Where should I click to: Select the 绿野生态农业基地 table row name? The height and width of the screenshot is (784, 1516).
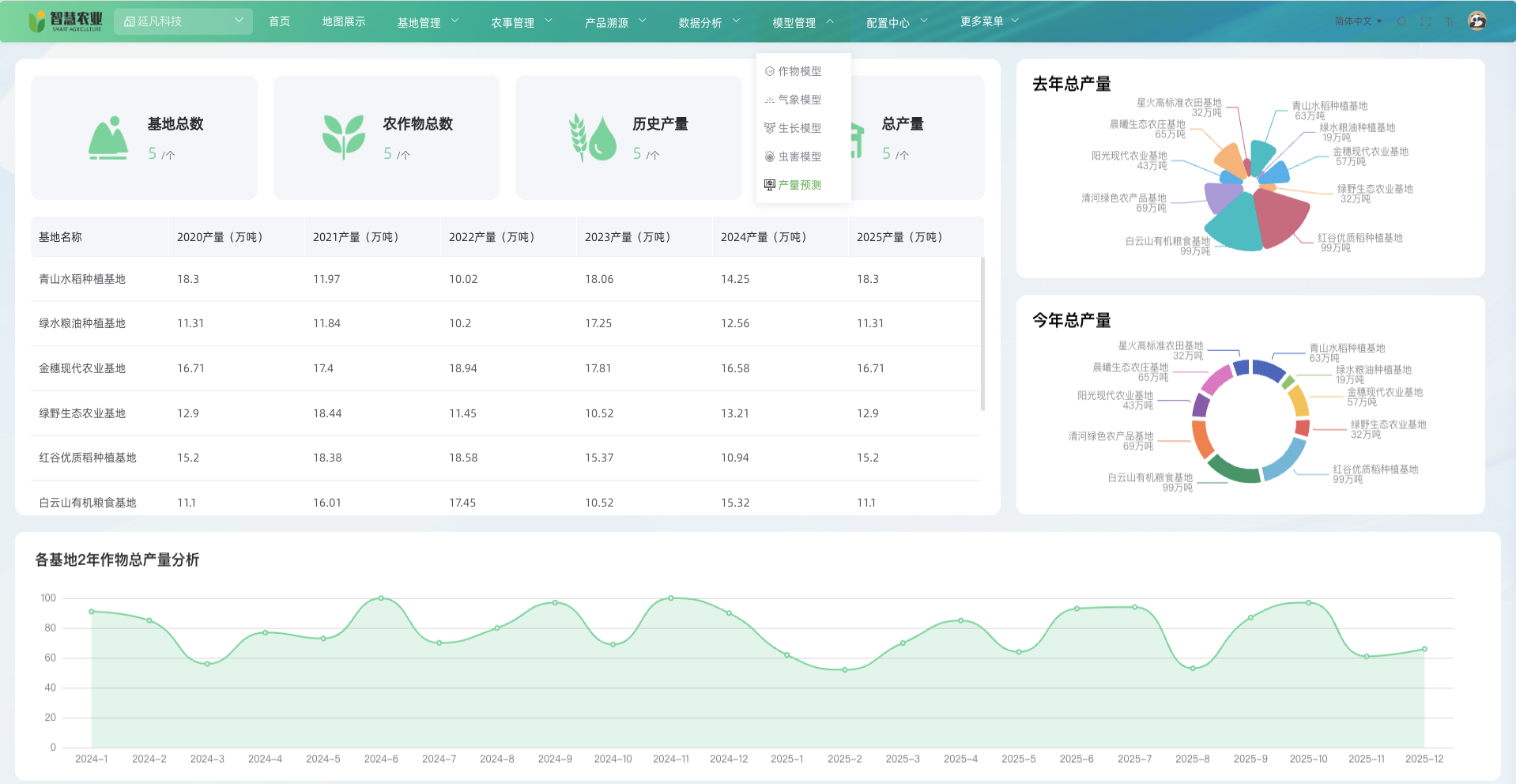(82, 413)
